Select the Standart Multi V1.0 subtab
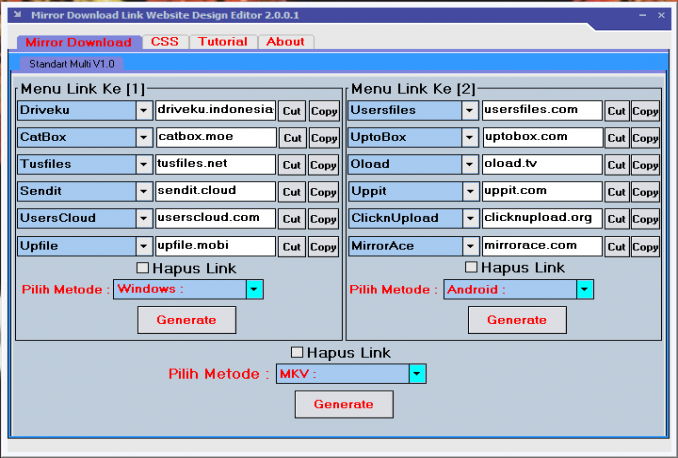Screen dimensions: 678x458 point(71,63)
